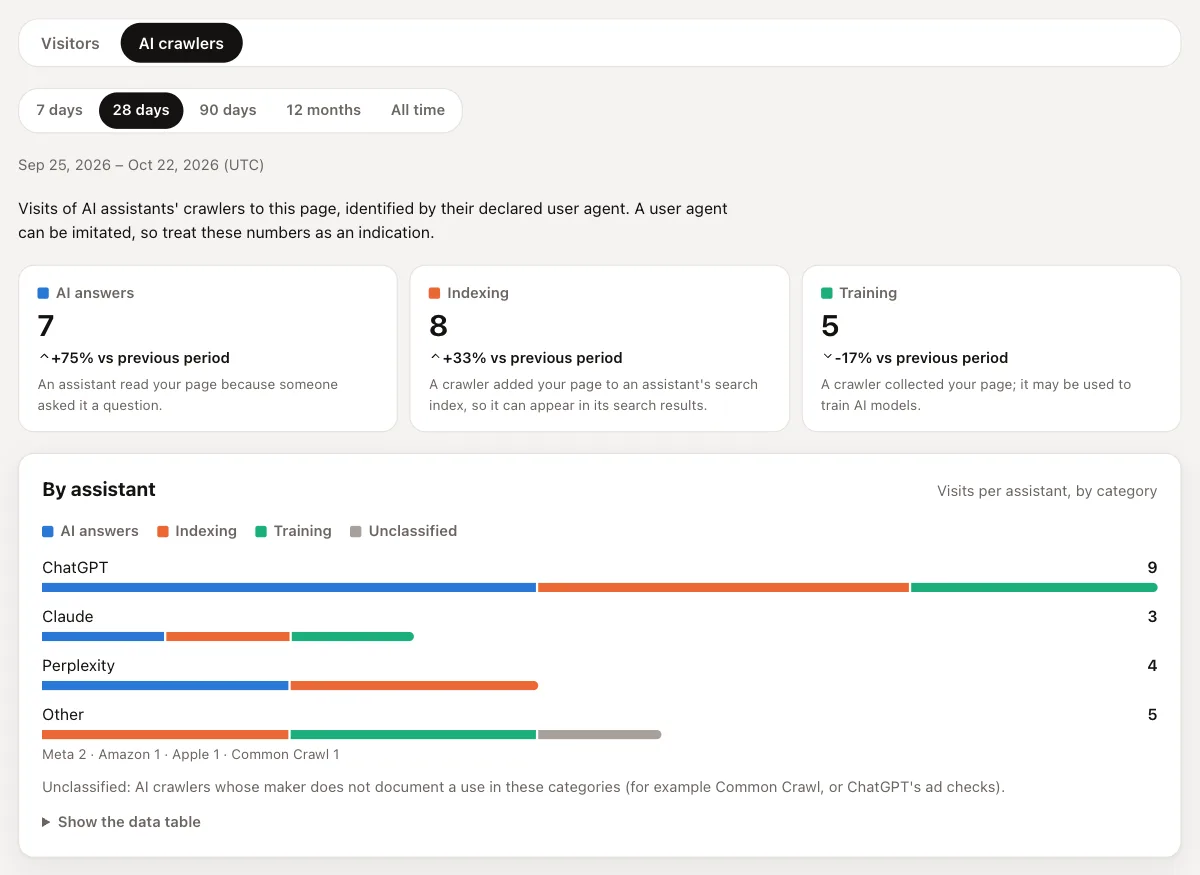This screenshot has height=875, width=1200.
Task: Show data for All time
Action: coord(418,110)
